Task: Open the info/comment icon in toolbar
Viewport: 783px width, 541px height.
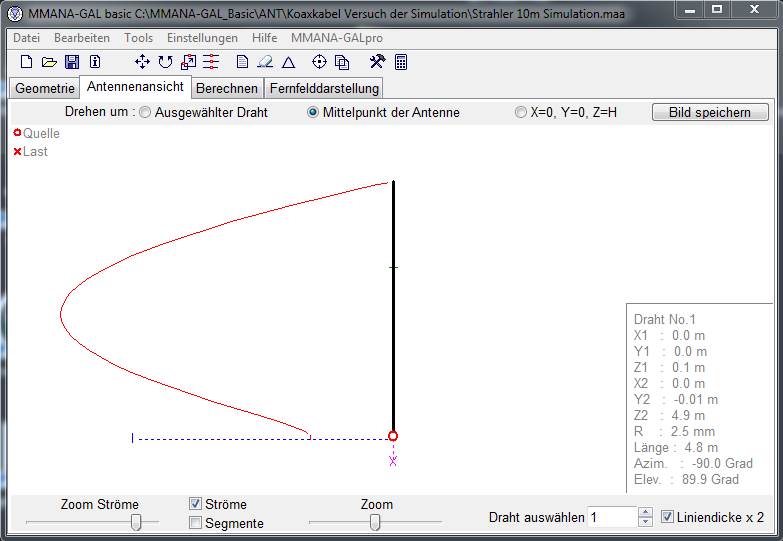Action: 95,62
